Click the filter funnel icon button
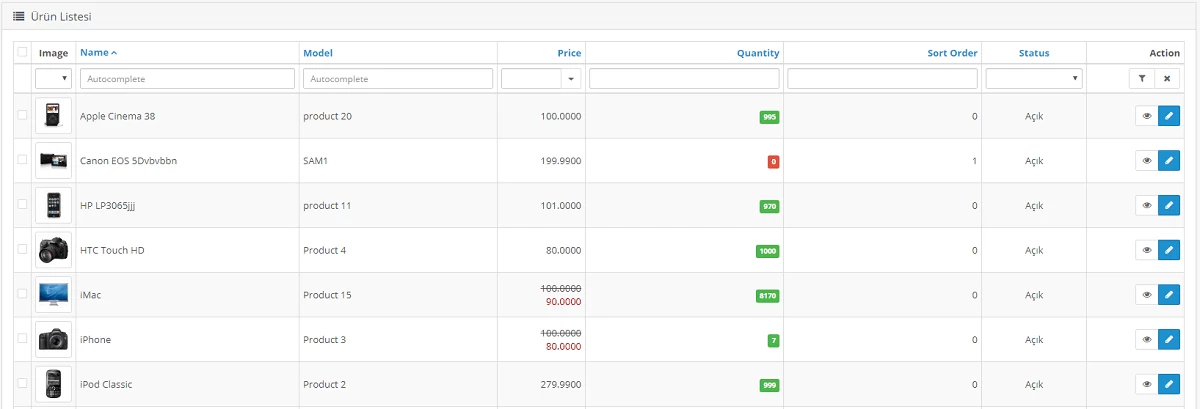1200x409 pixels. 1141,78
